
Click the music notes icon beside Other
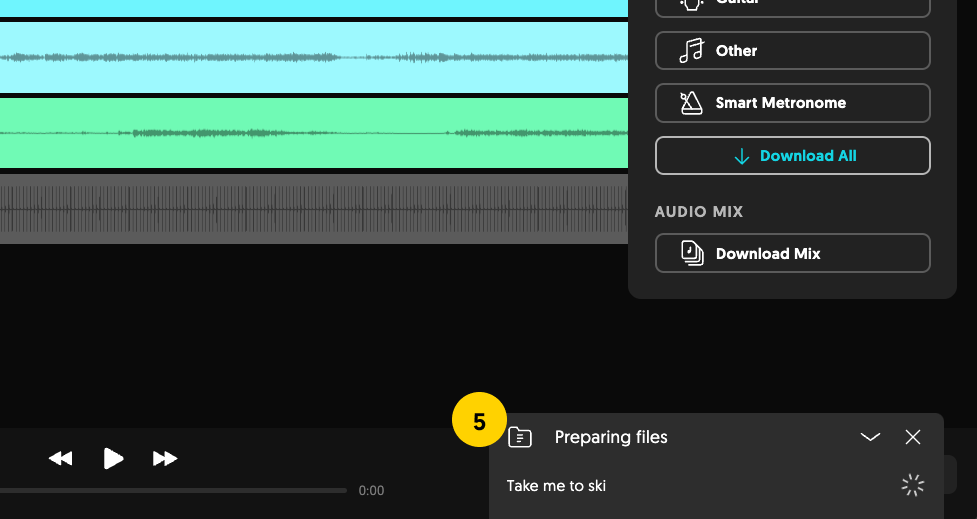(x=691, y=50)
